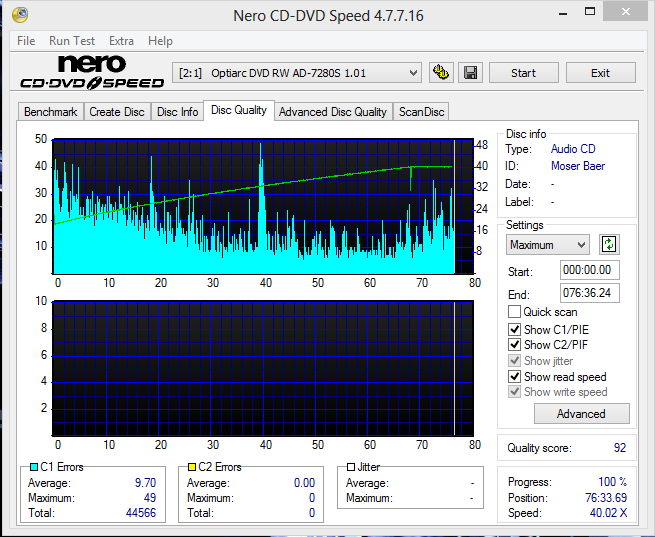
Task: Click the refresh settings icon
Action: point(609,244)
